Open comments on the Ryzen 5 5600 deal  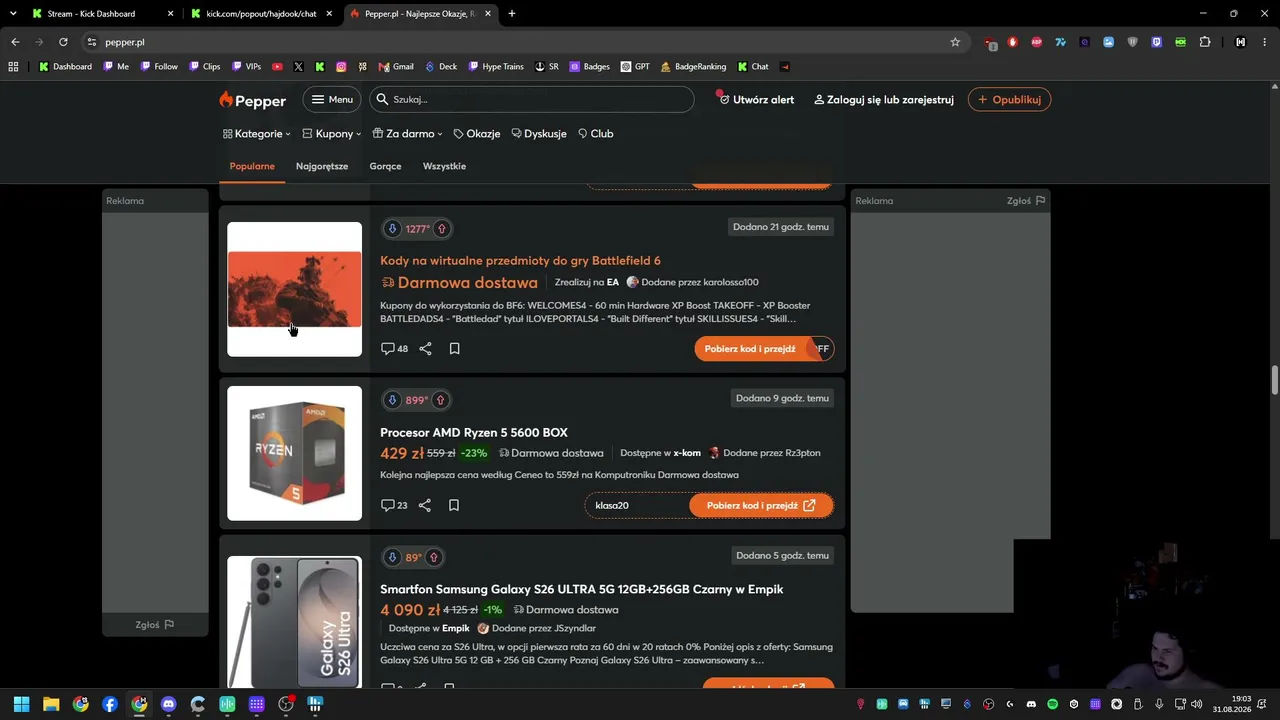394,505
